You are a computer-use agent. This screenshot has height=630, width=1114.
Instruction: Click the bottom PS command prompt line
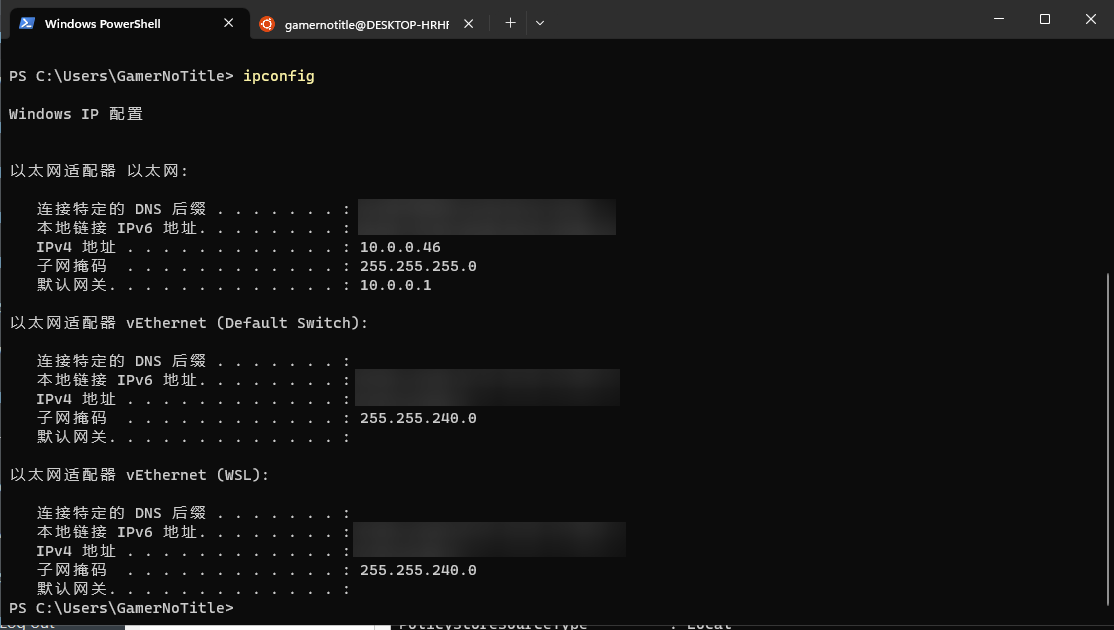(121, 608)
